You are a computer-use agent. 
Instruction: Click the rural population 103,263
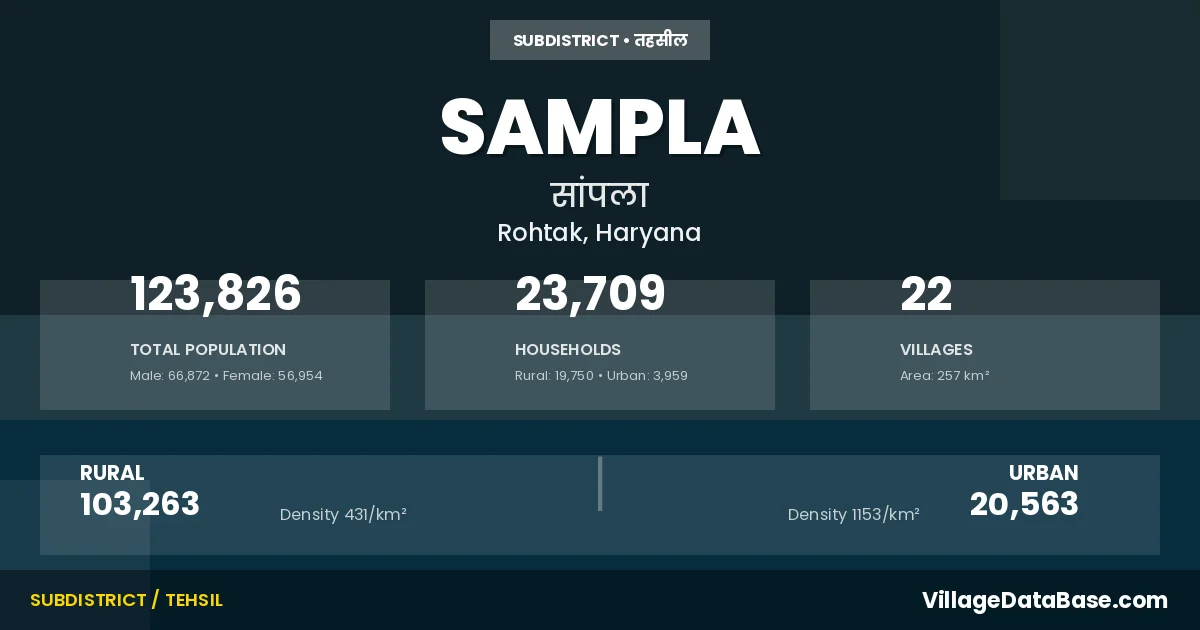pos(140,504)
